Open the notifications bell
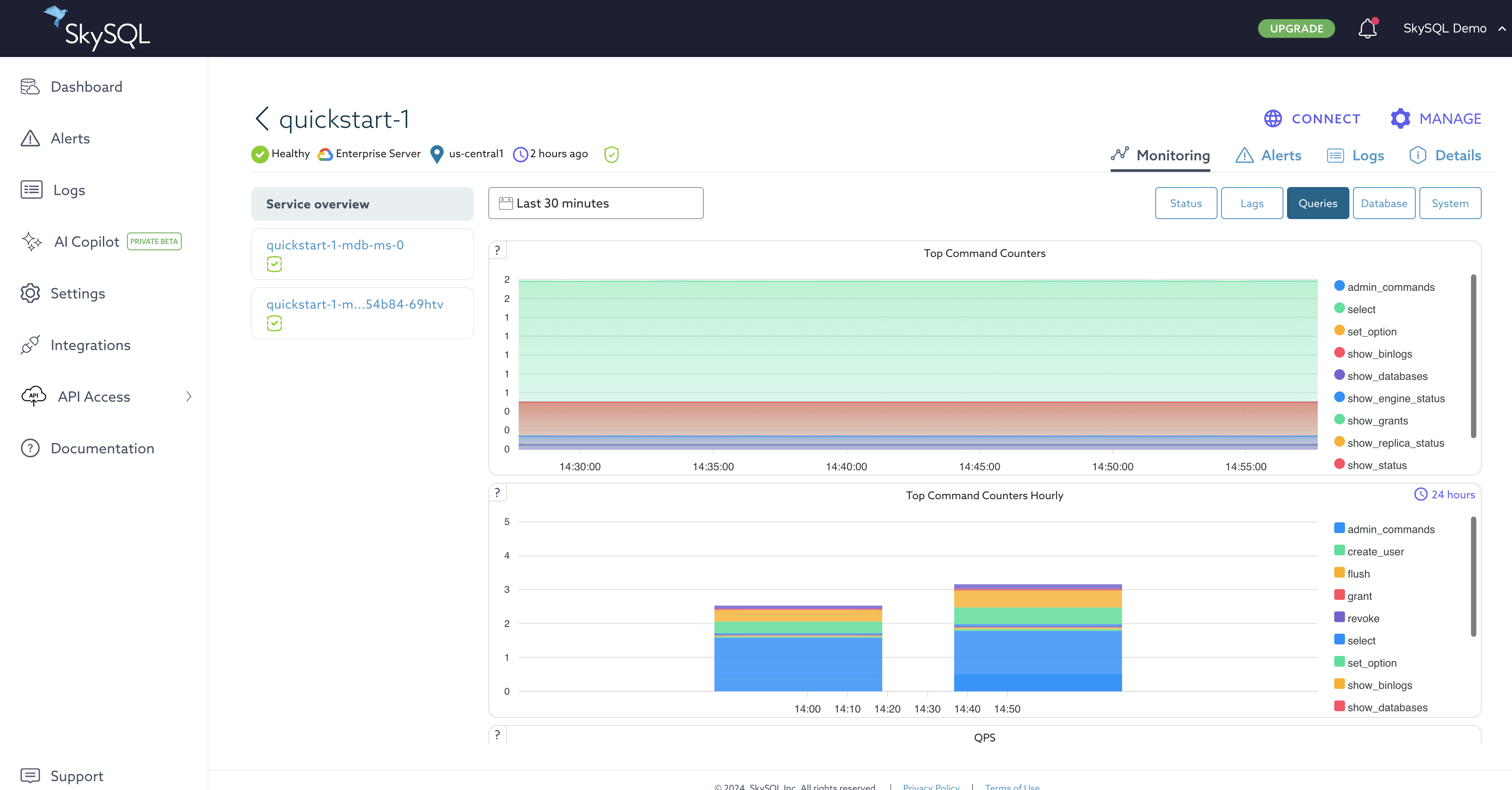 click(1367, 28)
